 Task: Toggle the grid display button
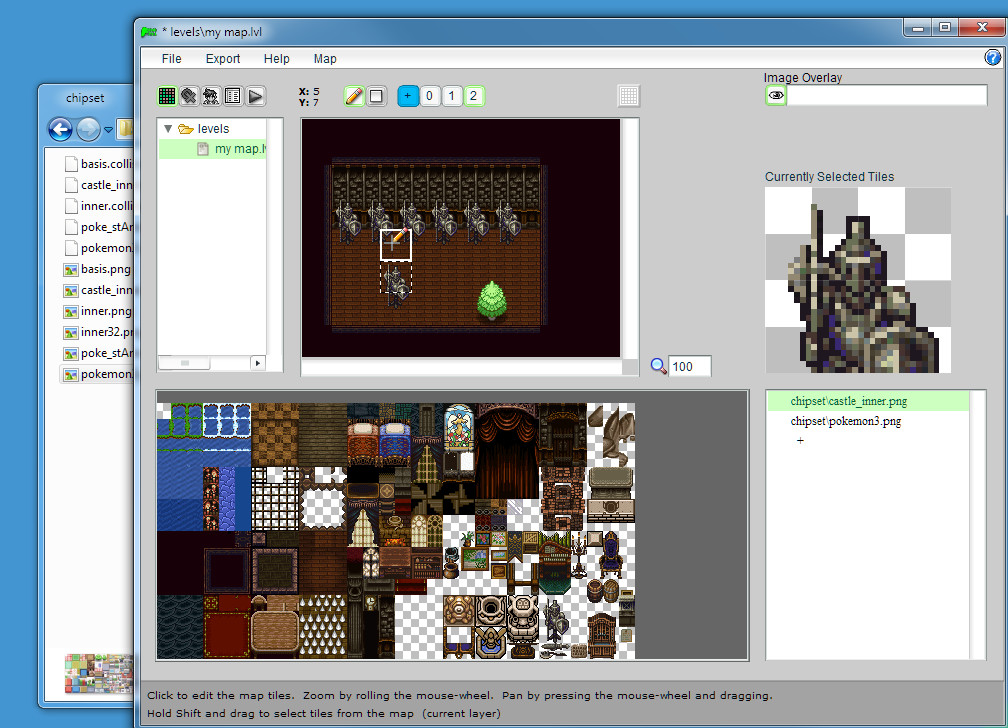click(x=628, y=96)
